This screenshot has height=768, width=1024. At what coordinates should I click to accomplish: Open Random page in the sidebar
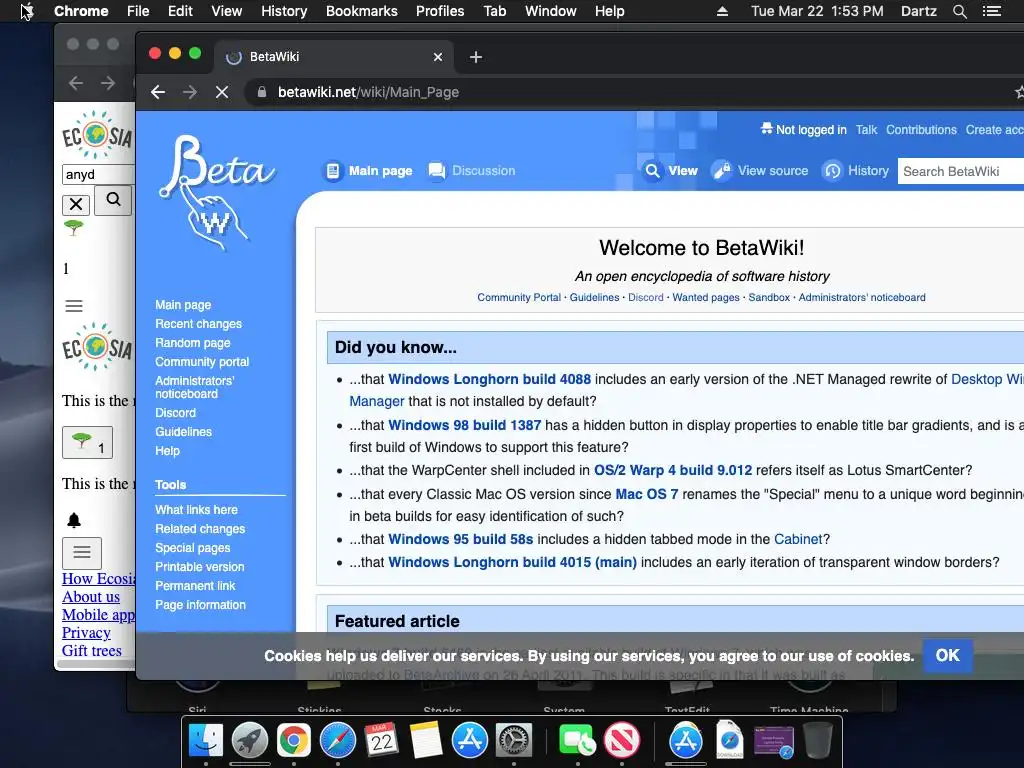click(x=193, y=343)
